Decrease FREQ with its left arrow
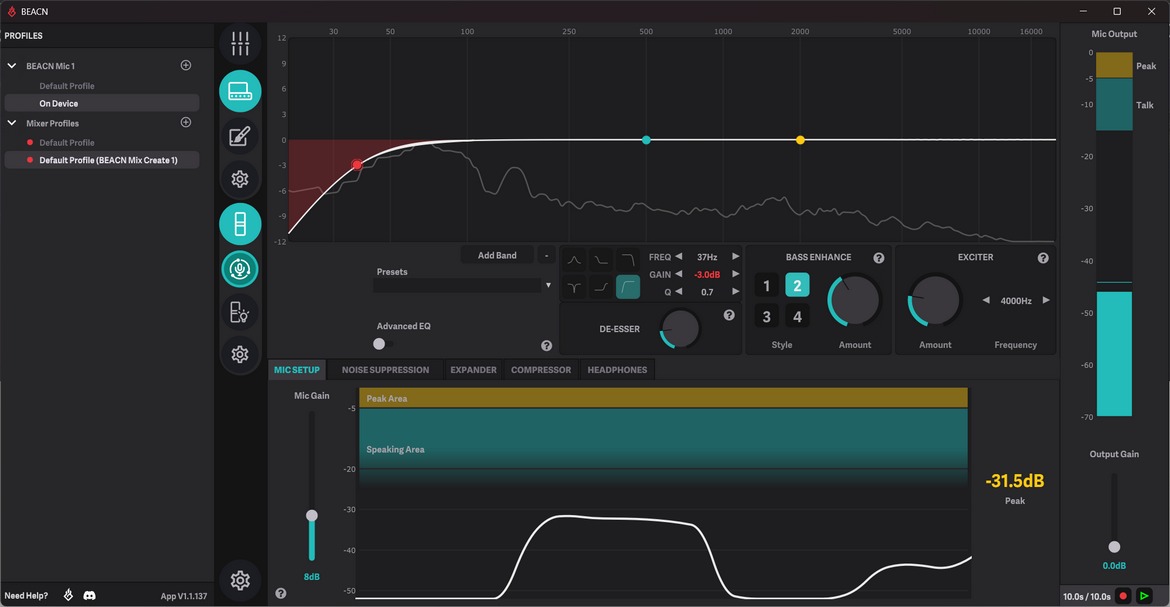This screenshot has width=1170, height=607. tap(678, 257)
